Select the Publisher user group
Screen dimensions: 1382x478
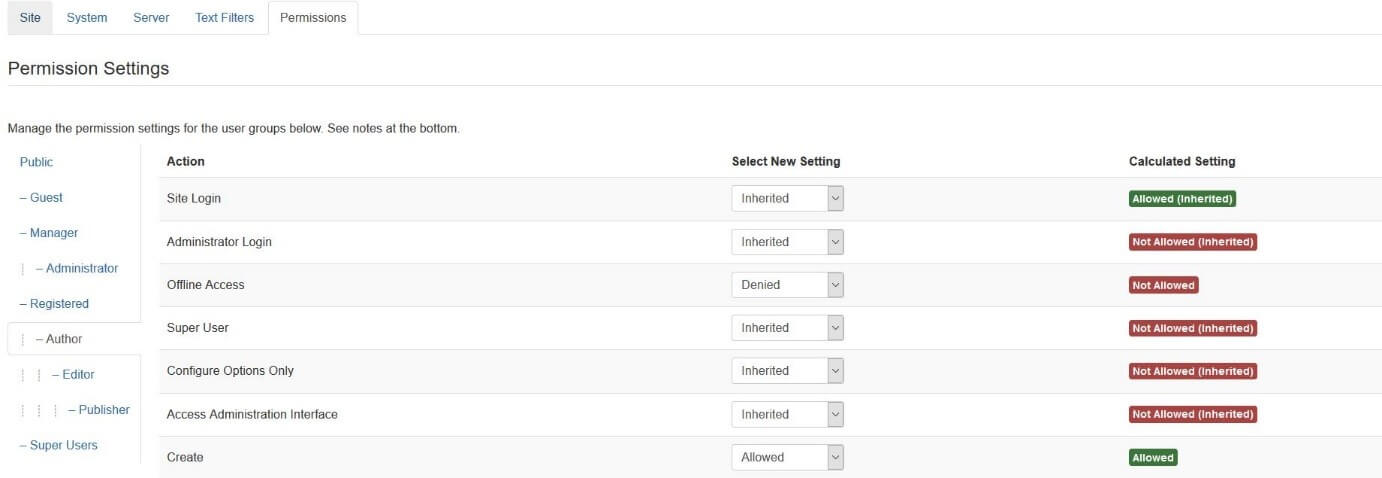103,410
